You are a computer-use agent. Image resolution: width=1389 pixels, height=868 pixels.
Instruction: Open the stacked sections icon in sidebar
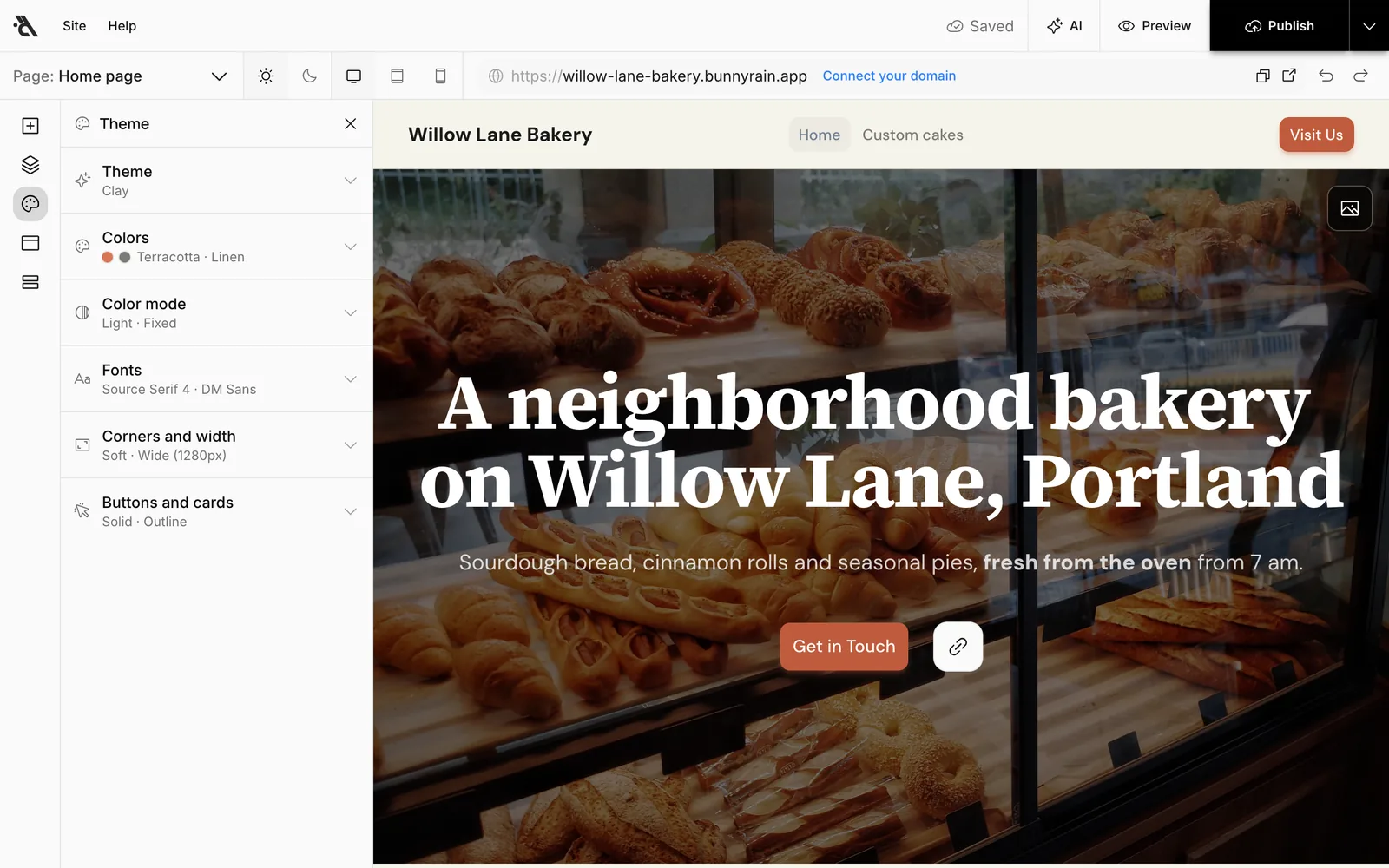tap(30, 282)
